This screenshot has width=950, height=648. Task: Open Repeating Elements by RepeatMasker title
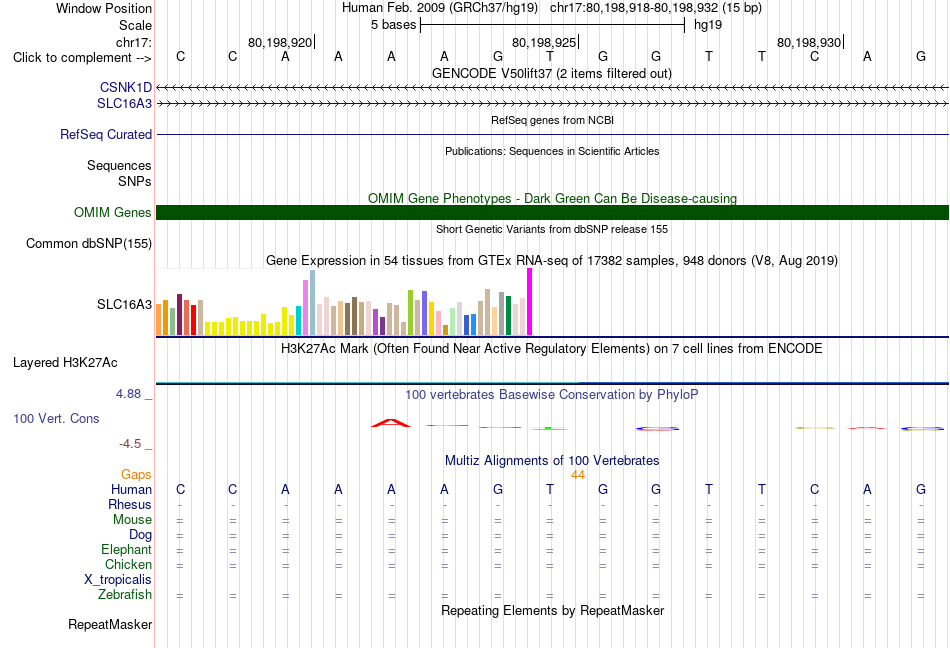click(x=552, y=610)
